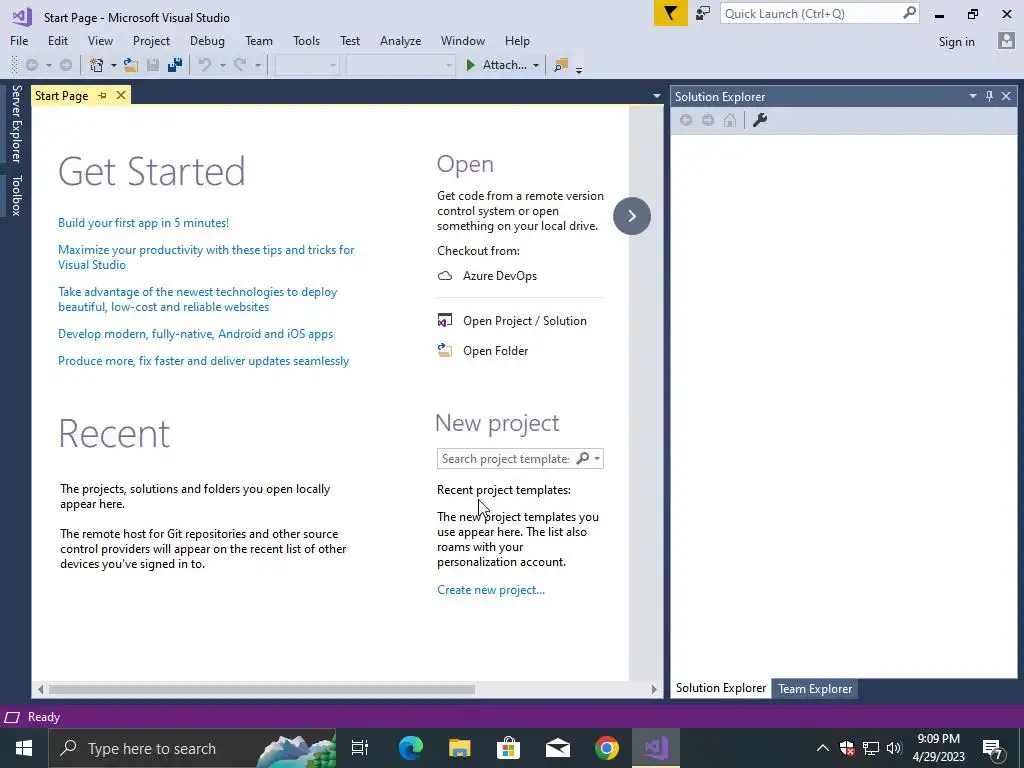Open Solution Explorer window position dropdown
The width and height of the screenshot is (1024, 768).
coord(972,96)
